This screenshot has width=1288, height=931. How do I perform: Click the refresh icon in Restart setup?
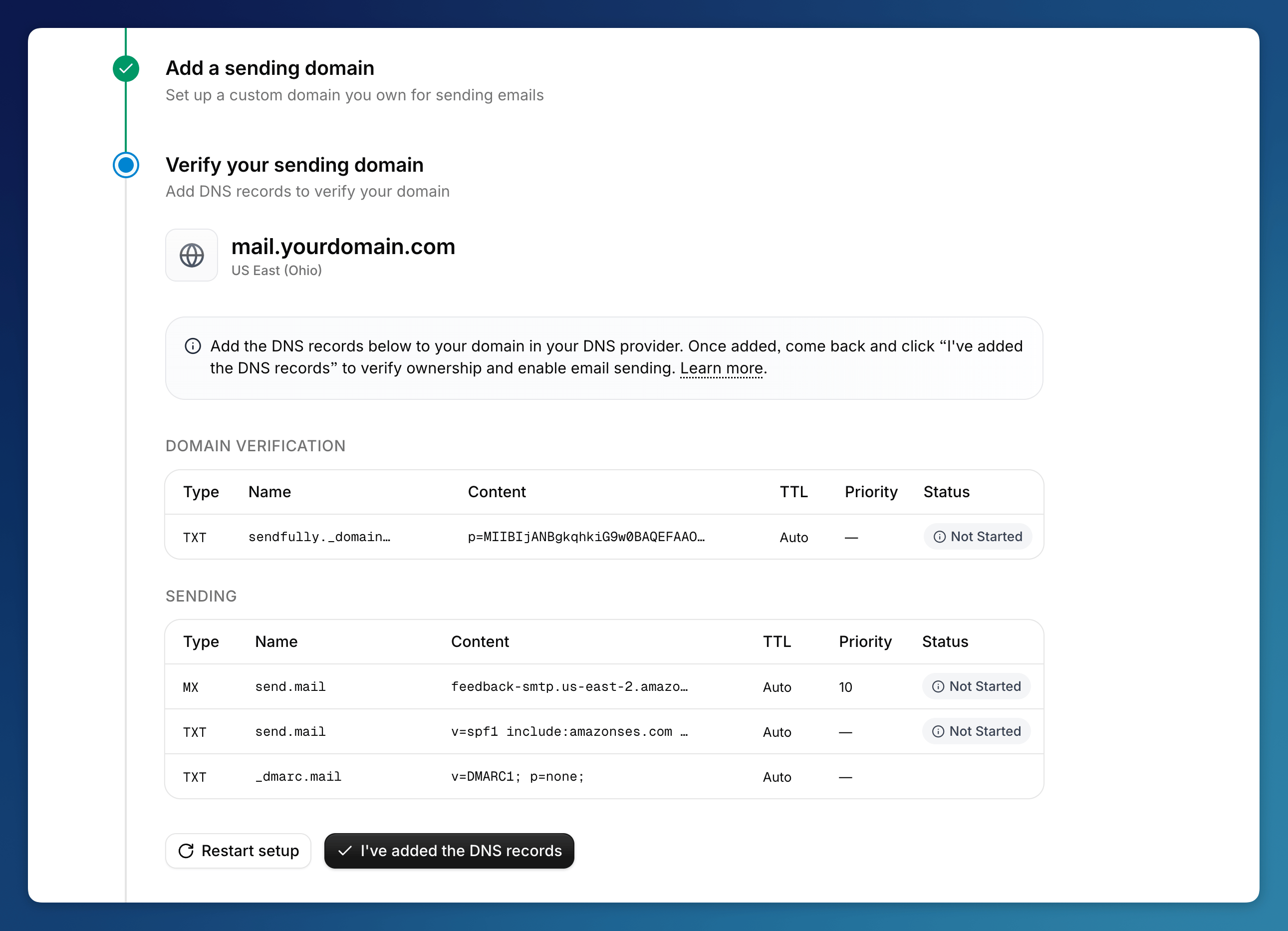[x=186, y=850]
